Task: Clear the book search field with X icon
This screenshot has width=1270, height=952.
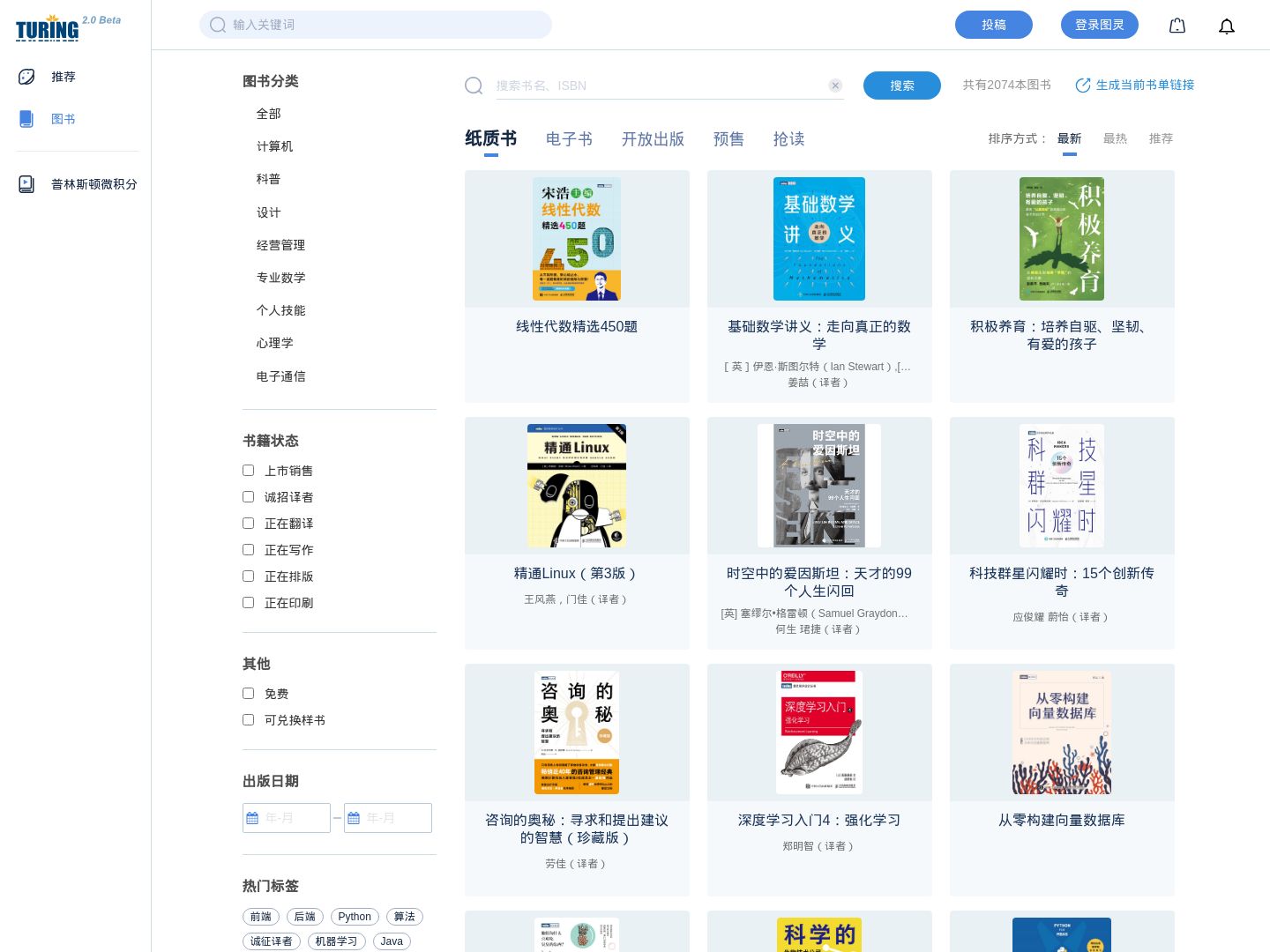Action: 835,86
